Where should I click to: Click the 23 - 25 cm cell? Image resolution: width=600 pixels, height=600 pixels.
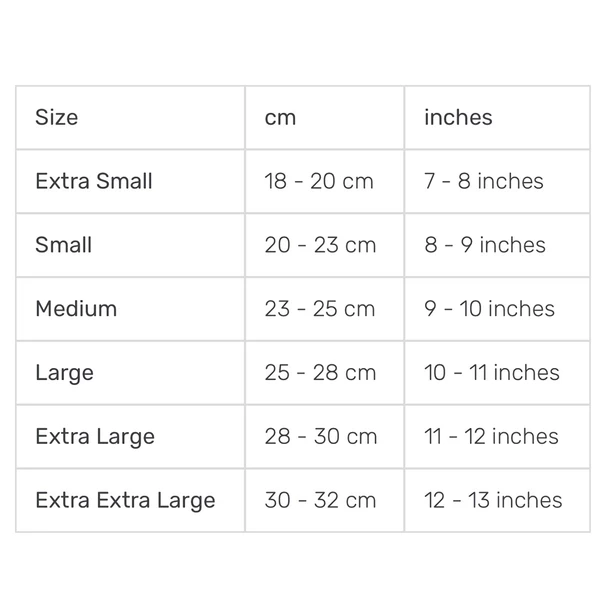coord(320,309)
